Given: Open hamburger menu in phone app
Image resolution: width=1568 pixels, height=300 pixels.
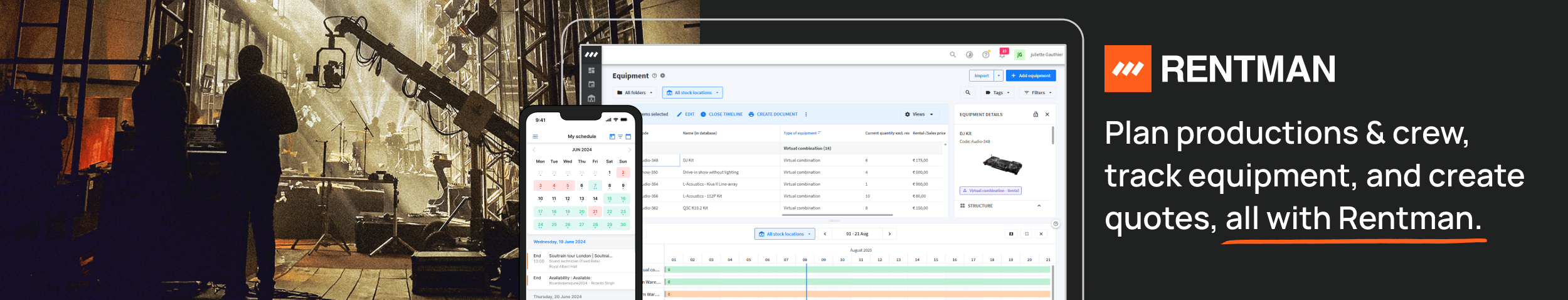Looking at the screenshot, I should point(535,136).
